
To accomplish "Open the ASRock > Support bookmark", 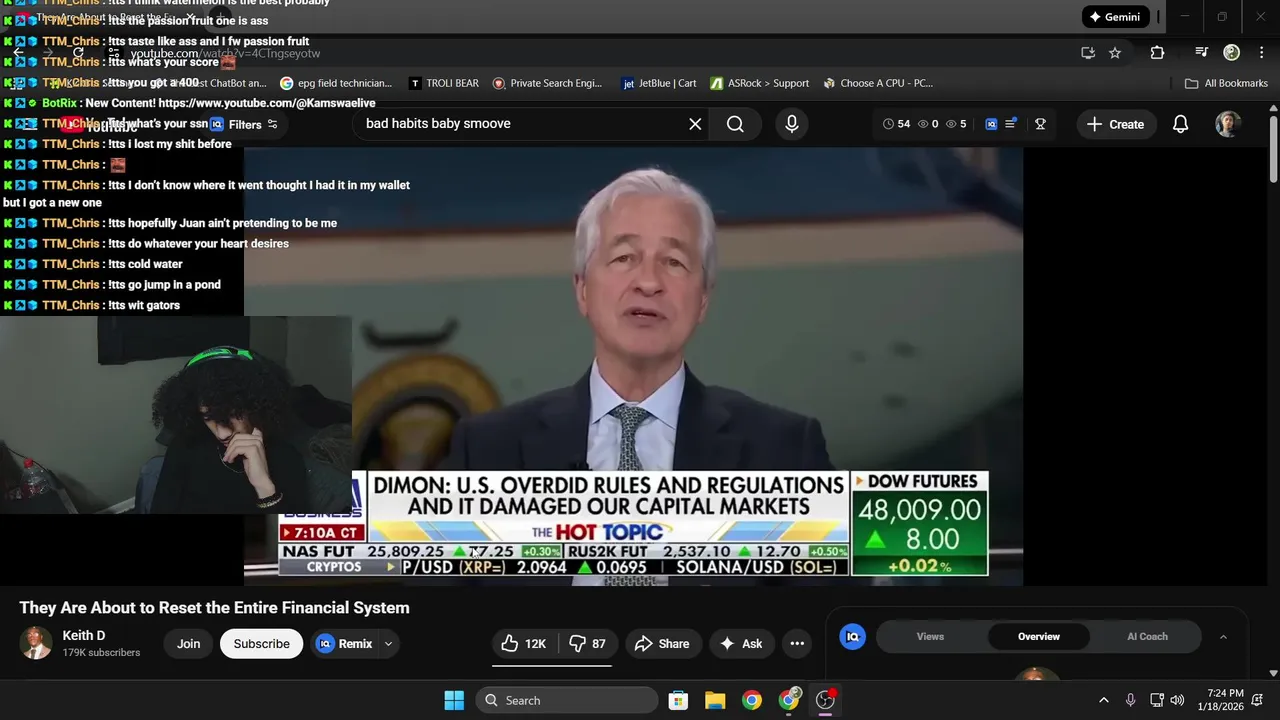I will click(x=760, y=83).
